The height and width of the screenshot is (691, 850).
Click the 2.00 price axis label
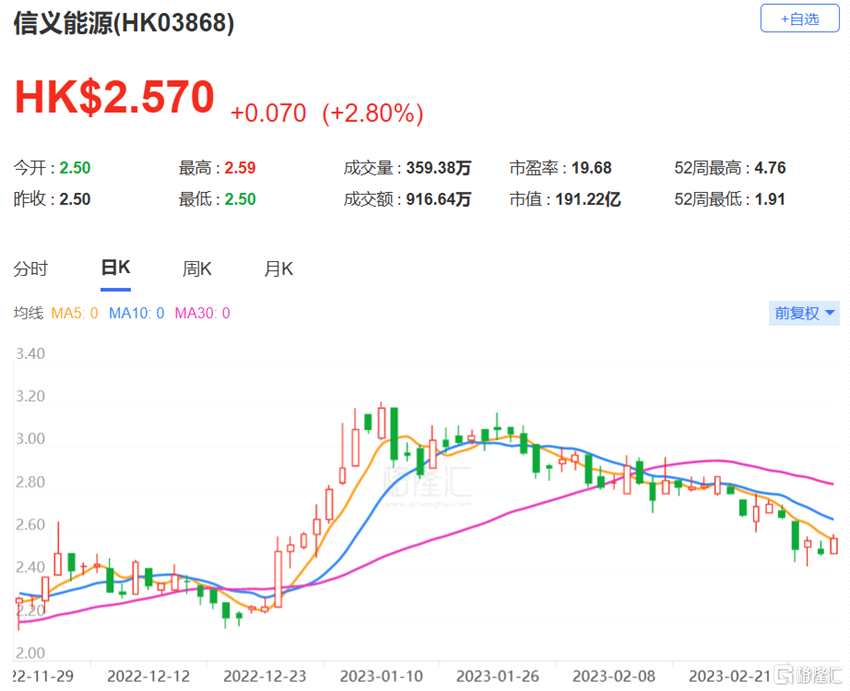(x=30, y=653)
